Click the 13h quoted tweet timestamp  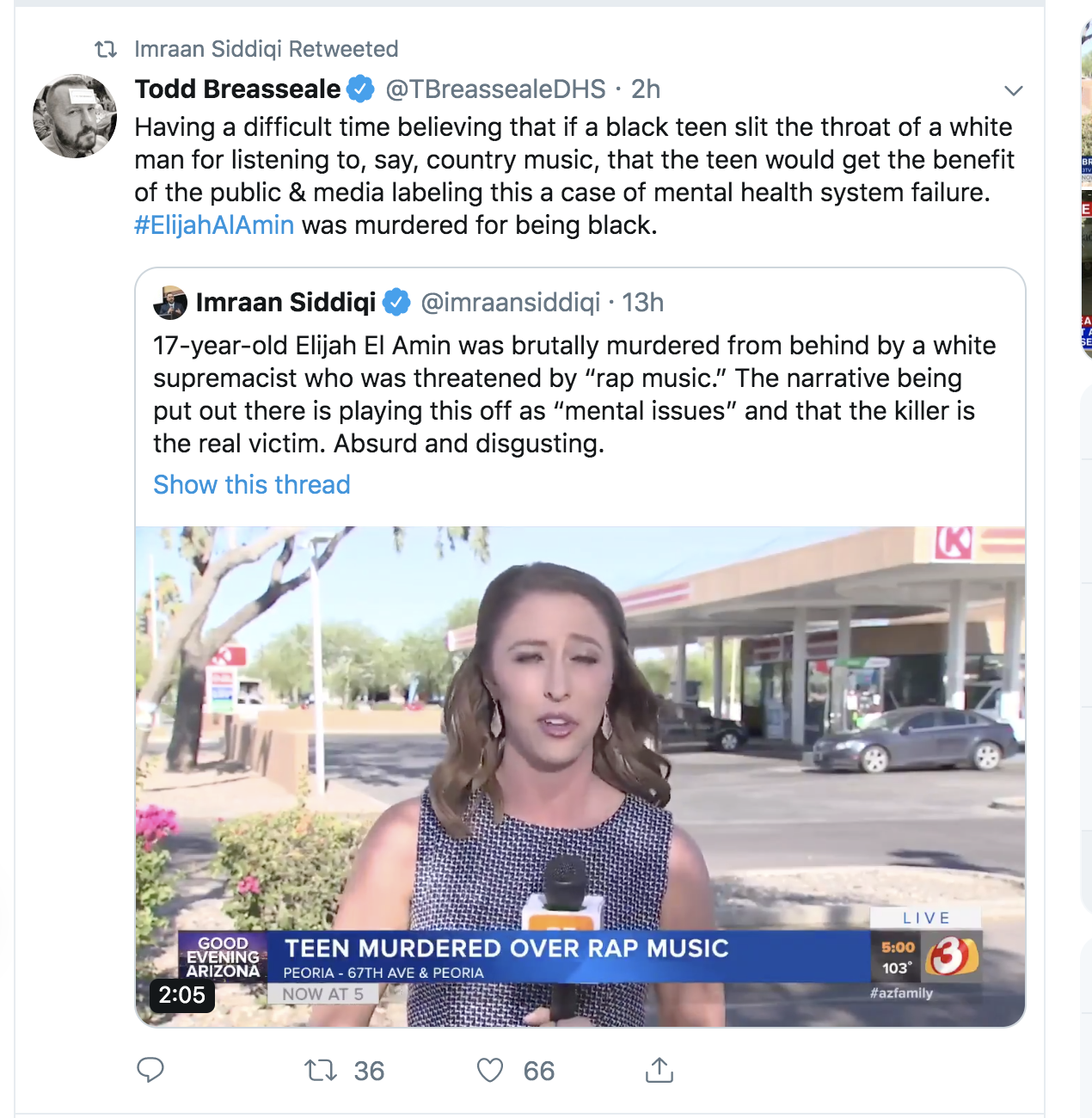point(643,303)
